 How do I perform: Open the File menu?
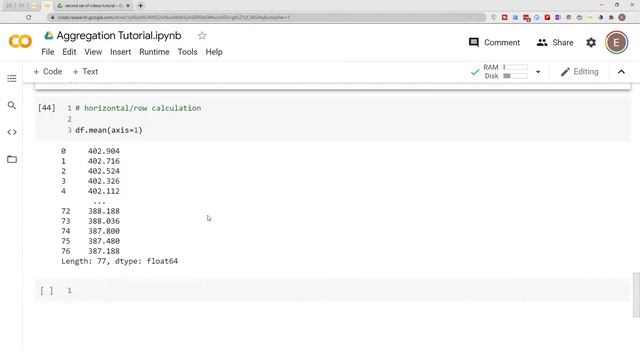tap(48, 52)
